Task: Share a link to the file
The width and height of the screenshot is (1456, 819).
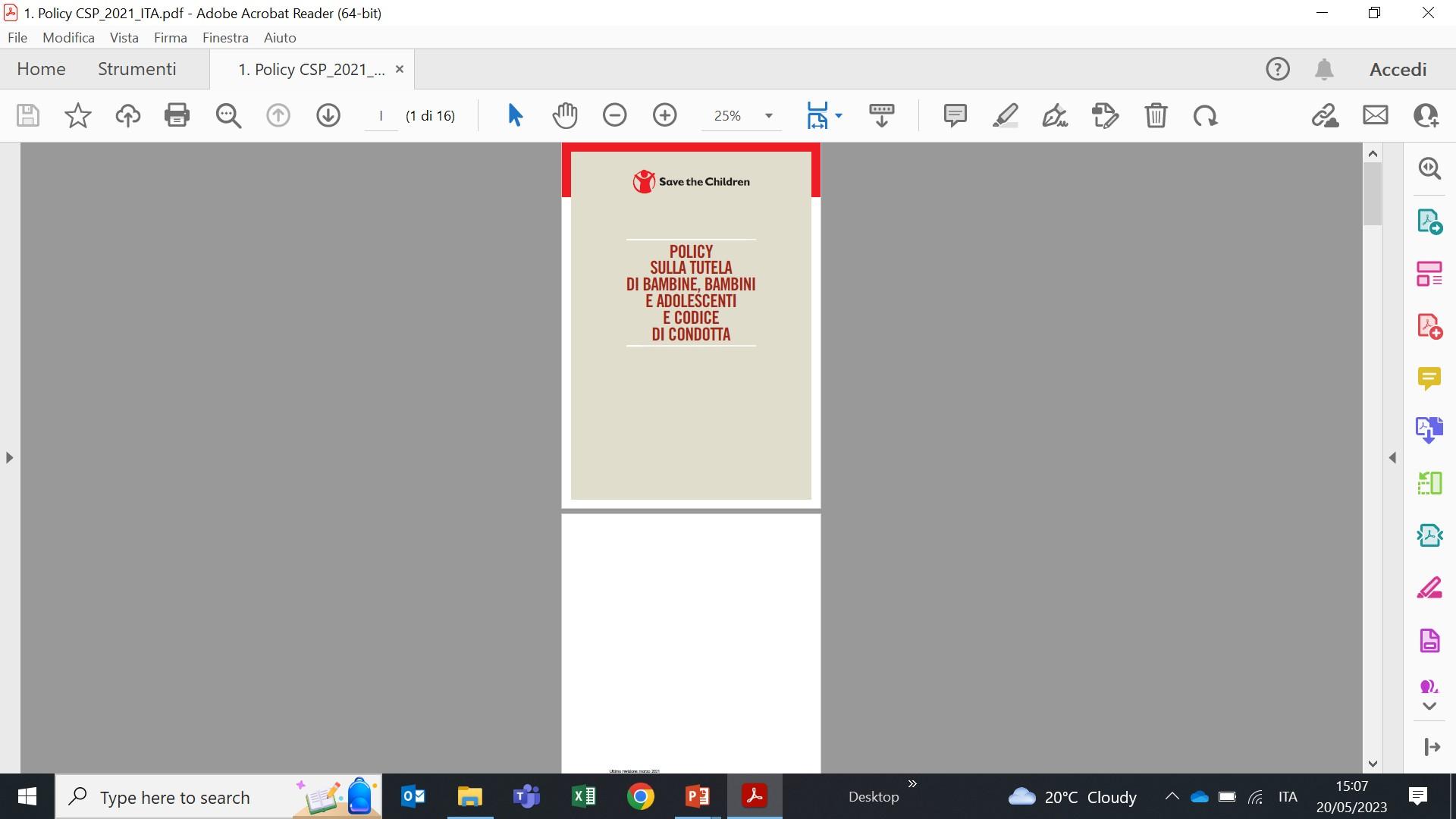Action: [1325, 115]
